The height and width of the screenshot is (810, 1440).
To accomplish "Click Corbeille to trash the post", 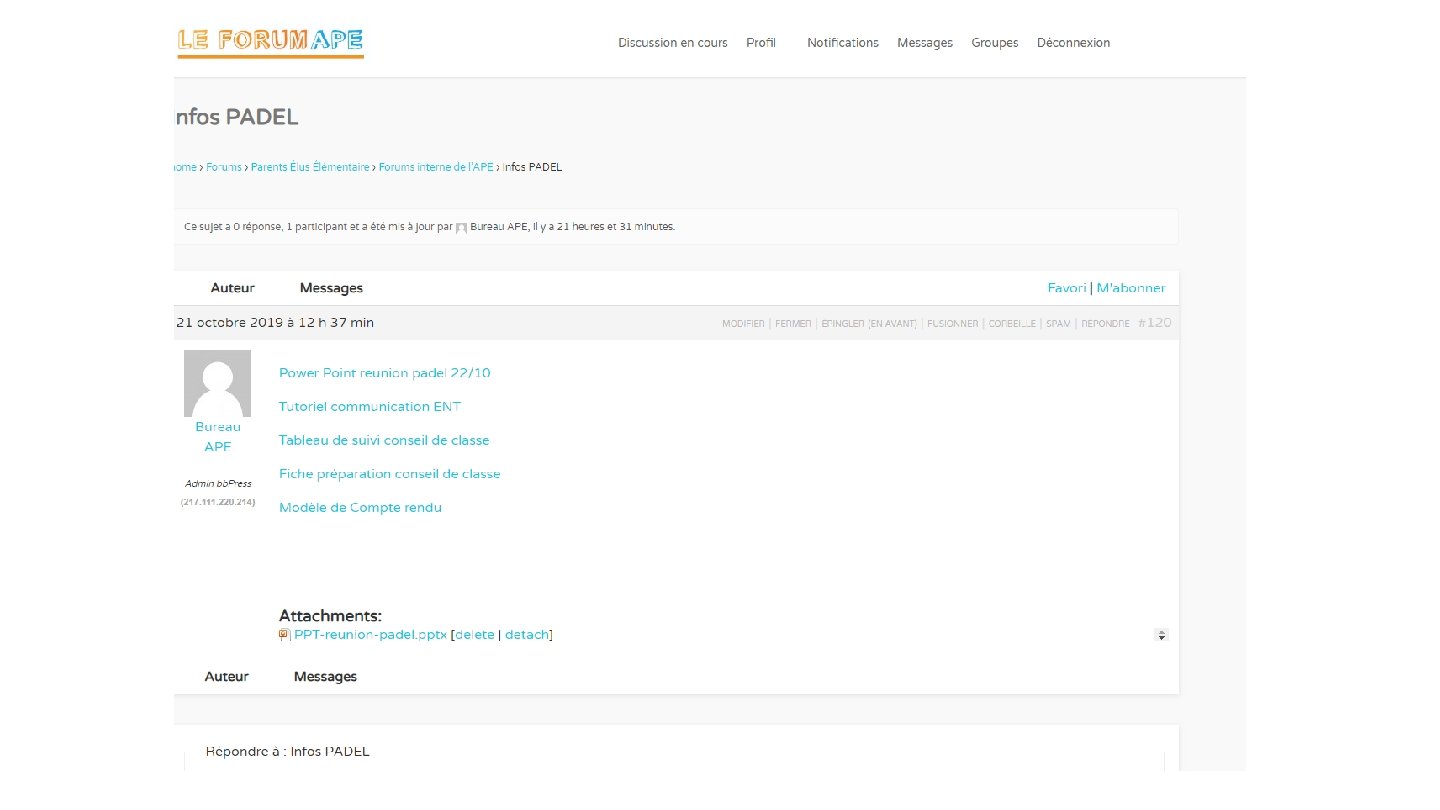I will click(1012, 324).
